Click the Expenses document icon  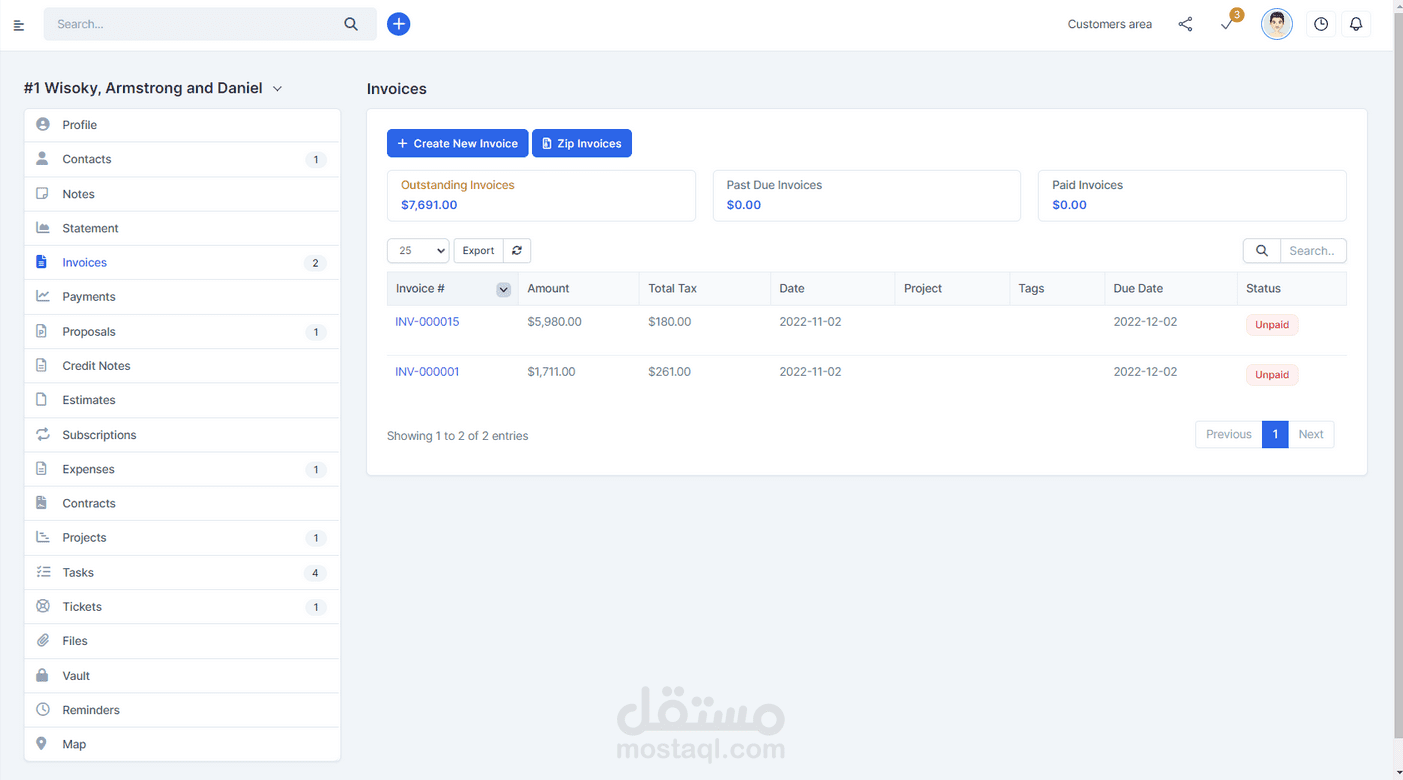[x=42, y=469]
